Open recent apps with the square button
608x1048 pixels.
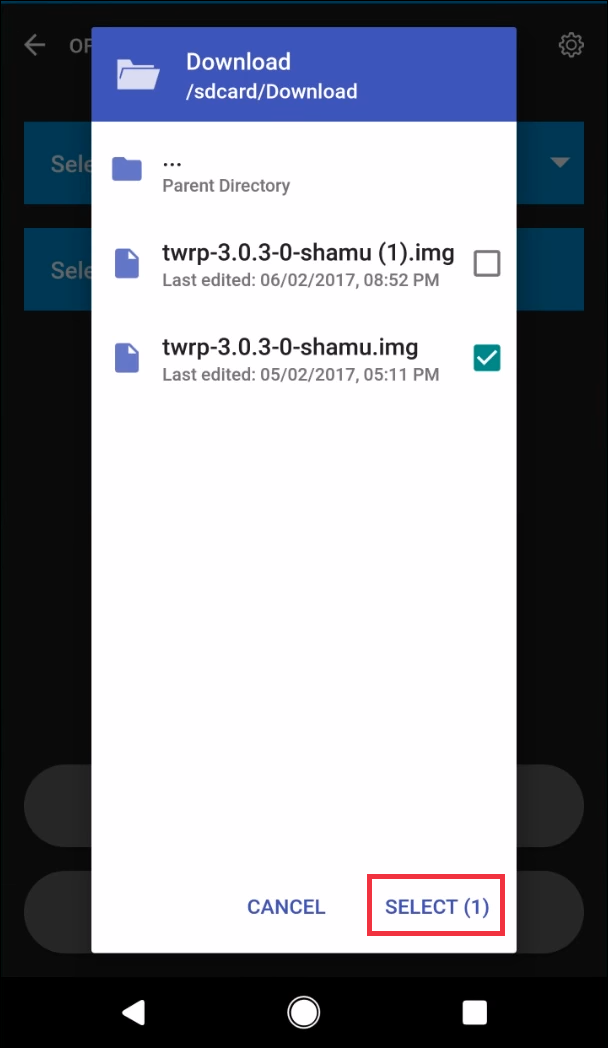474,1013
